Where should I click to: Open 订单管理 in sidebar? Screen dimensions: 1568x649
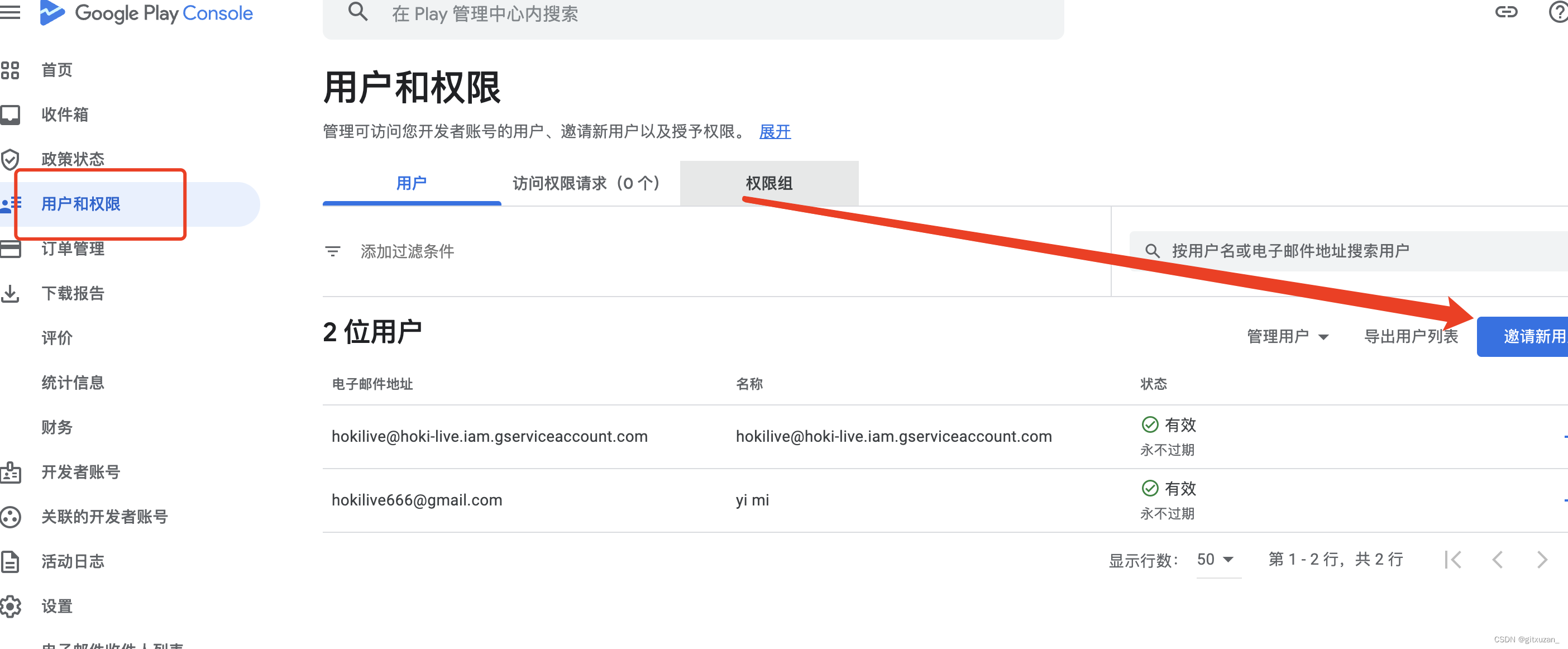click(x=73, y=249)
